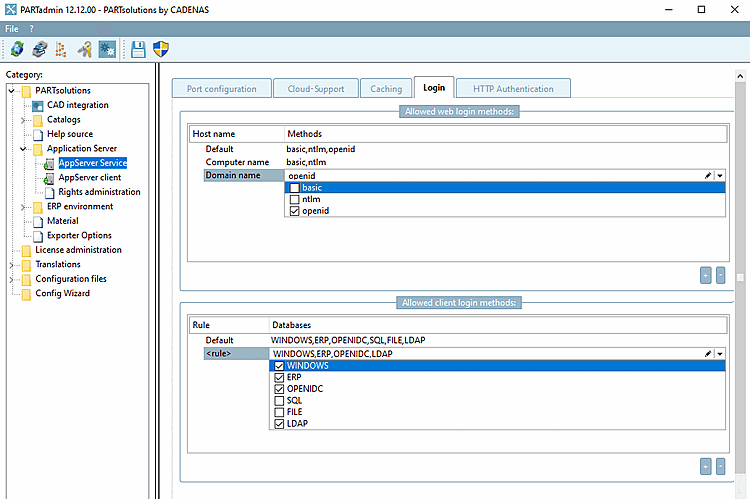Viewport: 750px width, 499px height.
Task: Click the globe with green arrows update icon
Action: pos(17,49)
